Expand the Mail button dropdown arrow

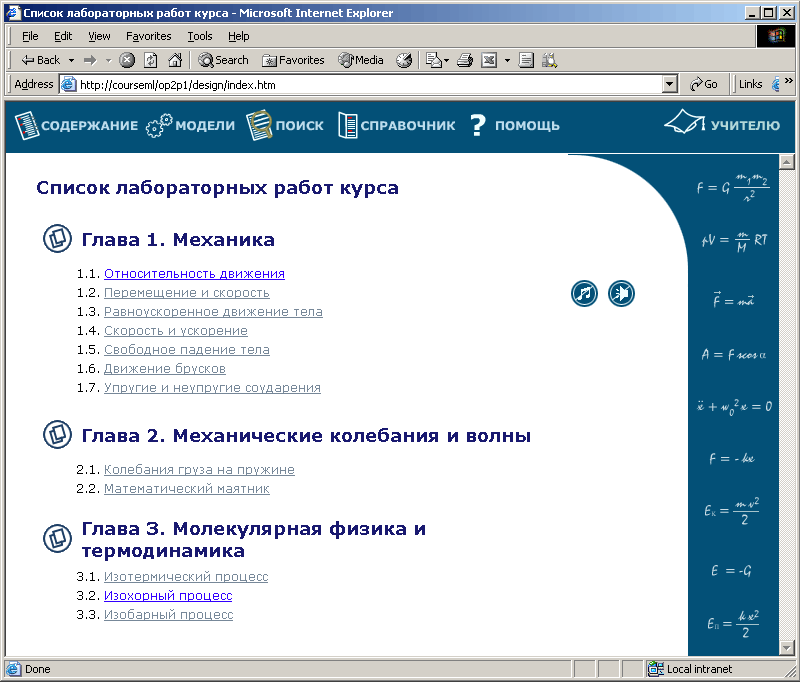(x=507, y=60)
